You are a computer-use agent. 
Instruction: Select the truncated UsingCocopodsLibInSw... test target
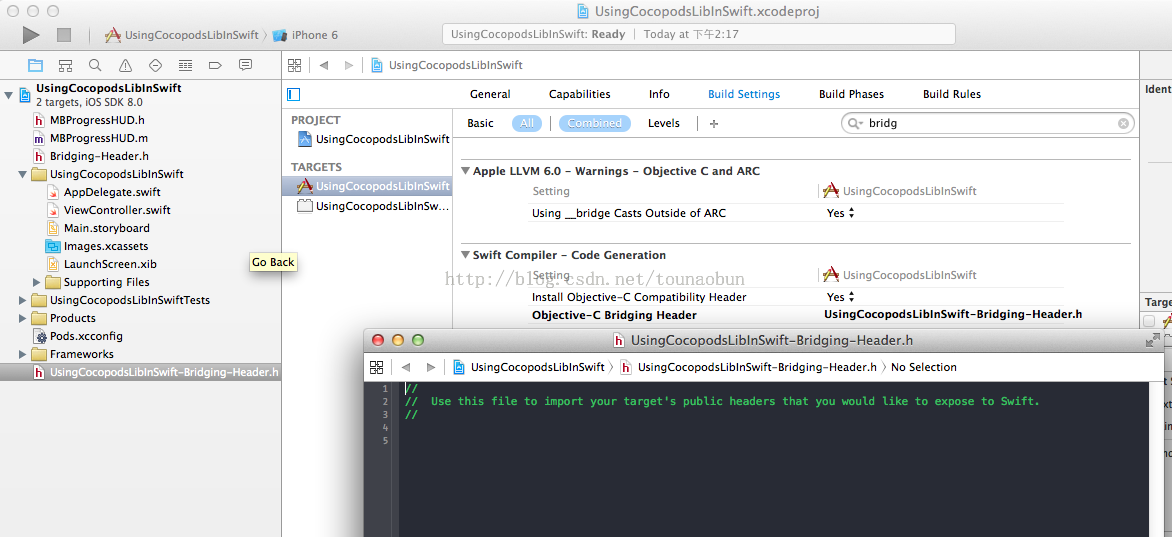tap(383, 206)
